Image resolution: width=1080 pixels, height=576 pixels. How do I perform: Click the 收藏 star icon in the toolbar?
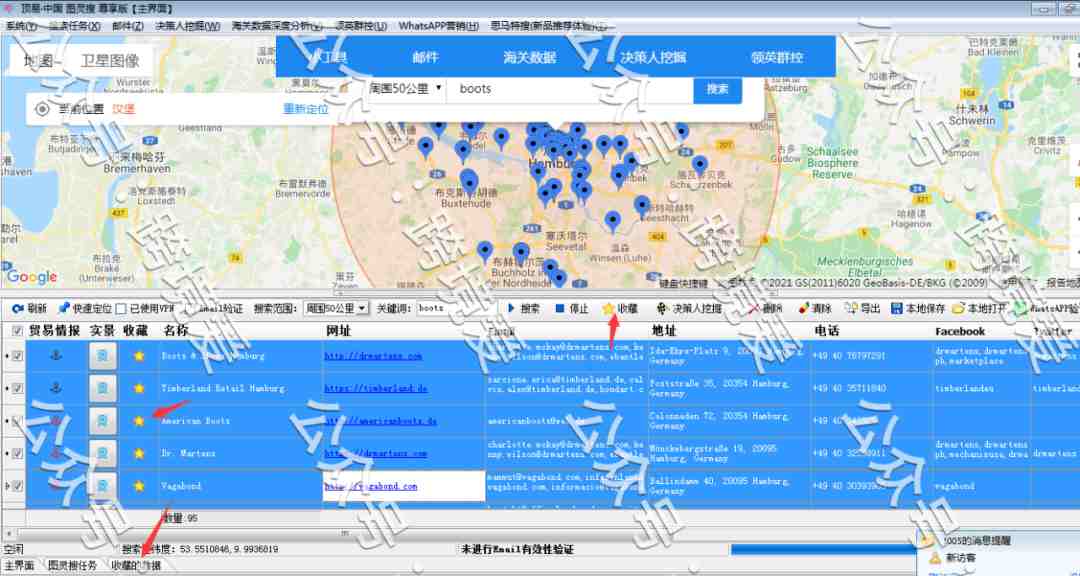[608, 309]
